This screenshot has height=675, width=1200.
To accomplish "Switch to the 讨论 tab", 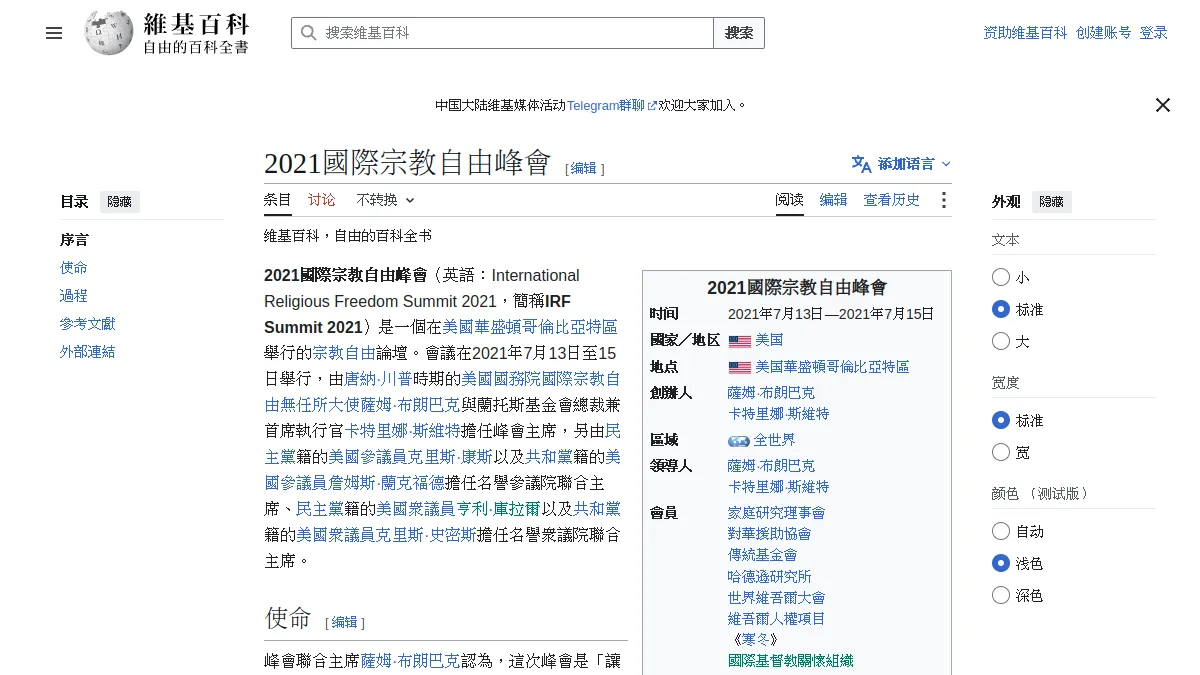I will [x=322, y=200].
